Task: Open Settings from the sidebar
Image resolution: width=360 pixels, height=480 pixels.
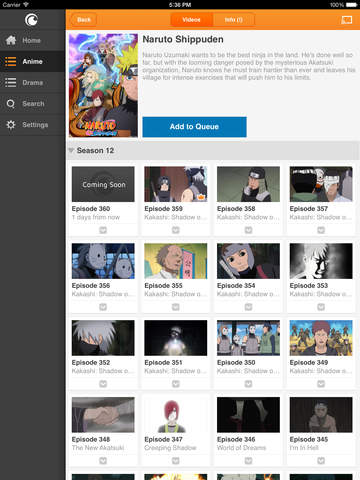Action: click(33, 125)
